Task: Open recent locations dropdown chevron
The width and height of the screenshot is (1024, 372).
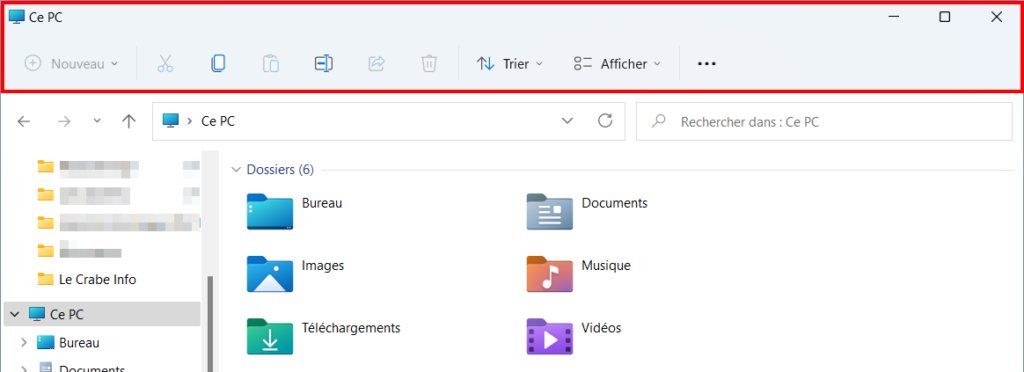Action: 97,121
